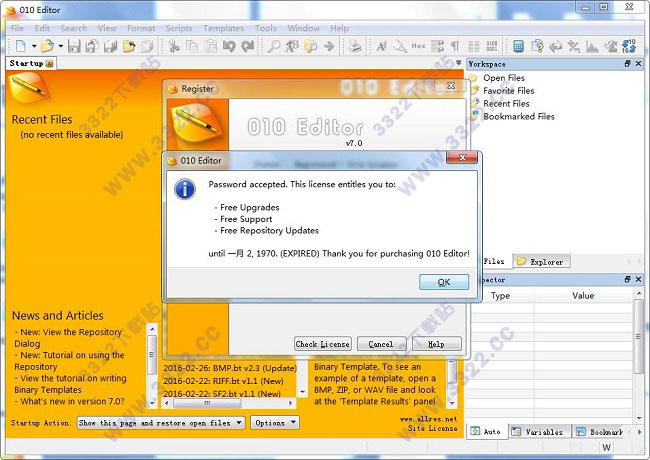
Task: Select Recent Files in Workspace tree
Action: coord(506,103)
